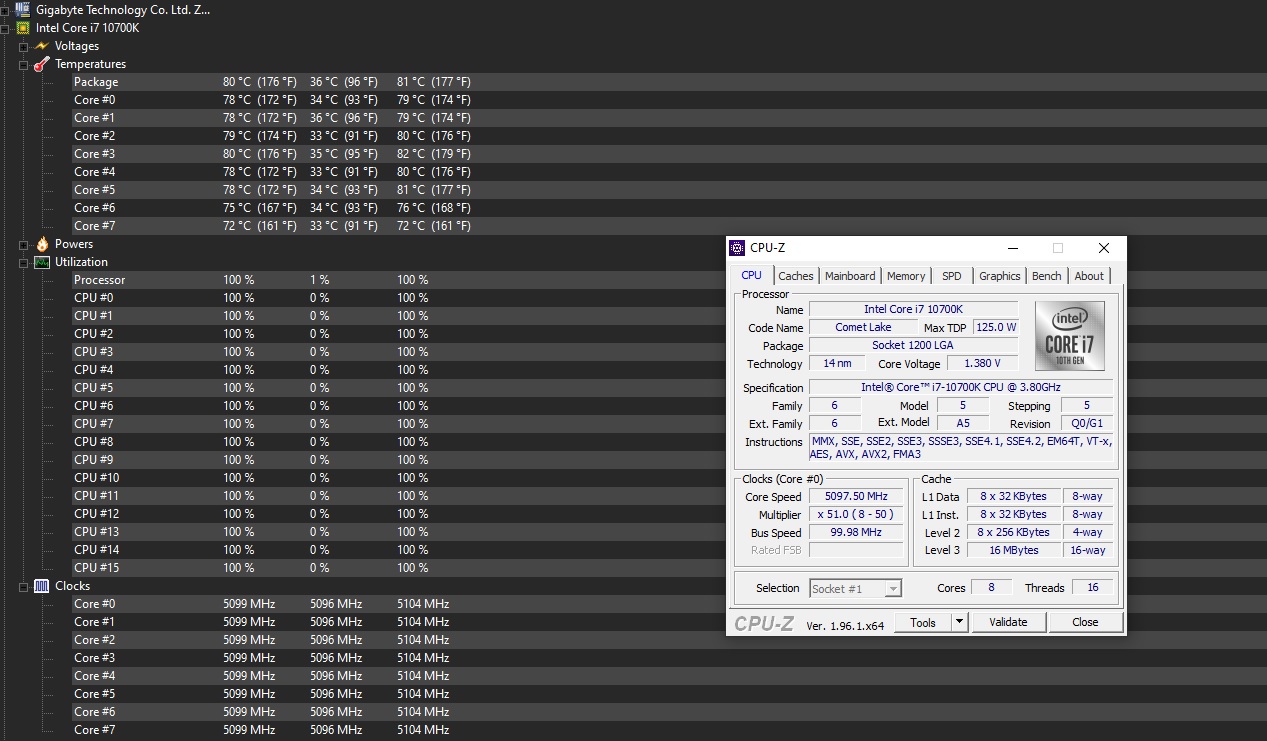The width and height of the screenshot is (1267, 741).
Task: Close the CPU-Z window with X
Action: [1103, 248]
